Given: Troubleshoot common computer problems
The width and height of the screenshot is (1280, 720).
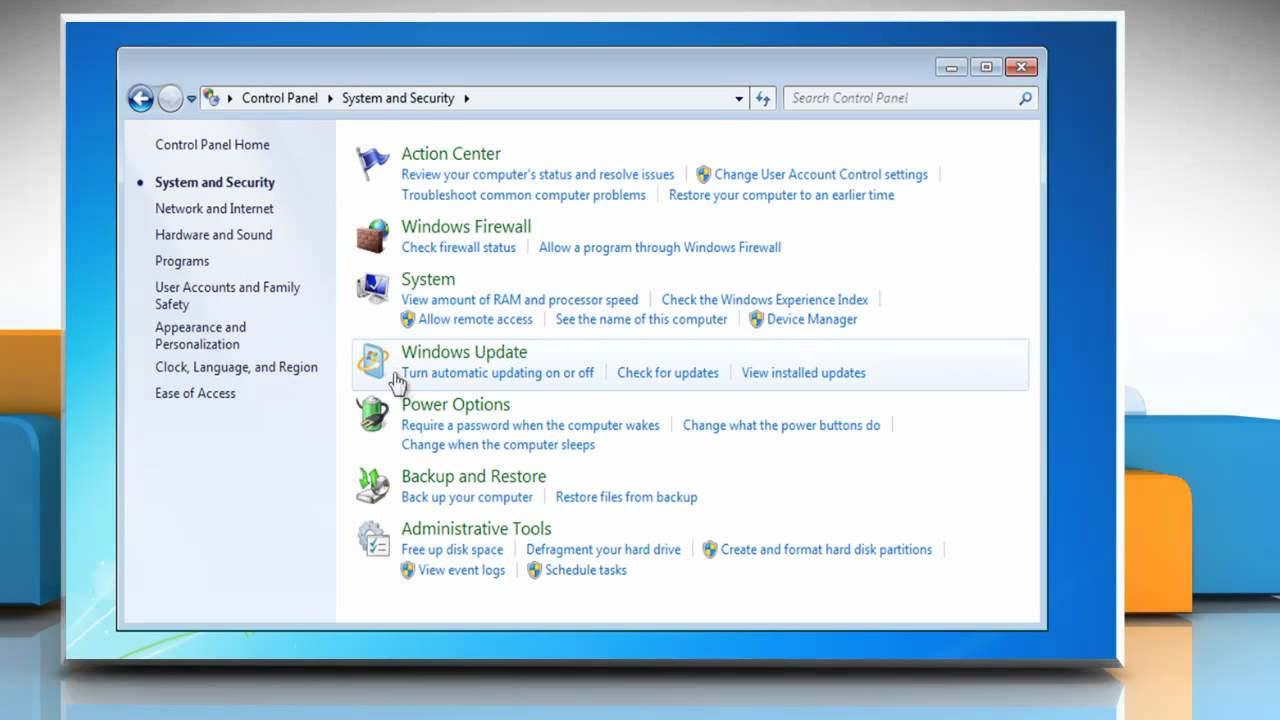Looking at the screenshot, I should tap(524, 195).
